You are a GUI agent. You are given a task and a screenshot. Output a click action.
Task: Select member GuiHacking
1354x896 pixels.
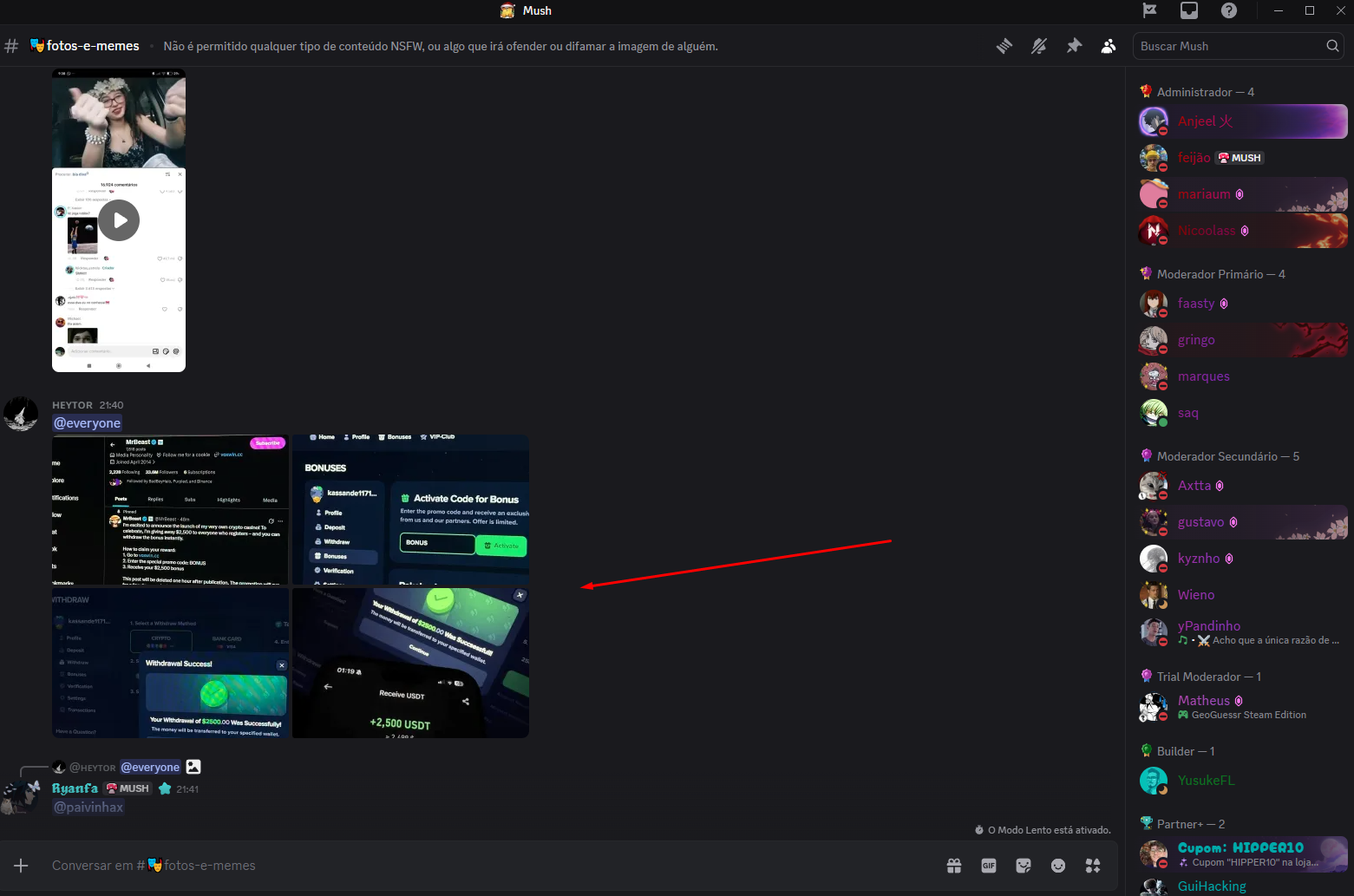coord(1242,886)
